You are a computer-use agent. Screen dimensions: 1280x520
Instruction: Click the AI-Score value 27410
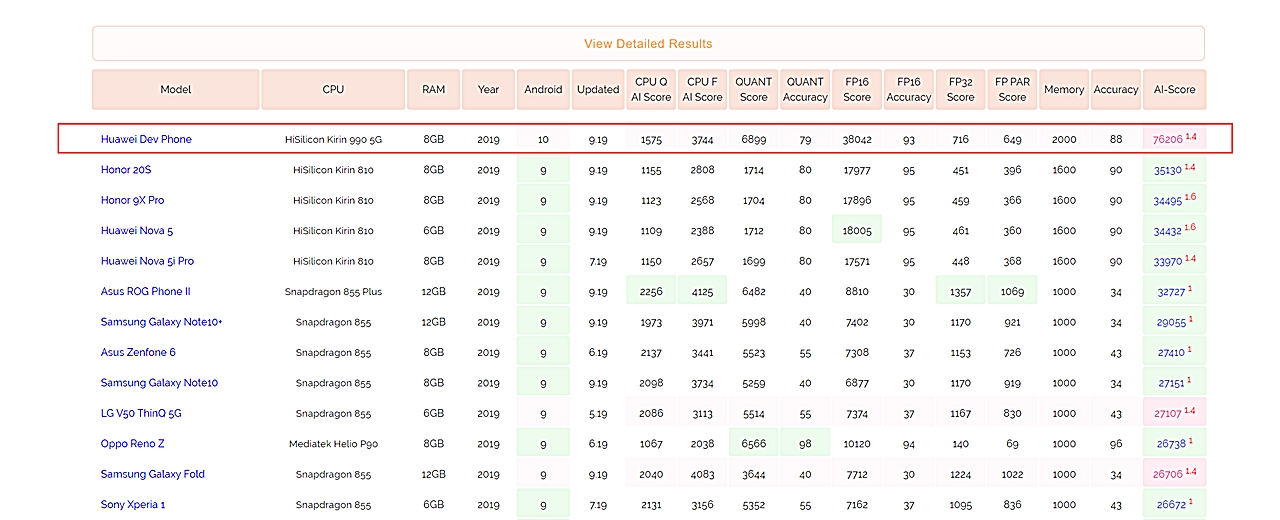pyautogui.click(x=1171, y=353)
